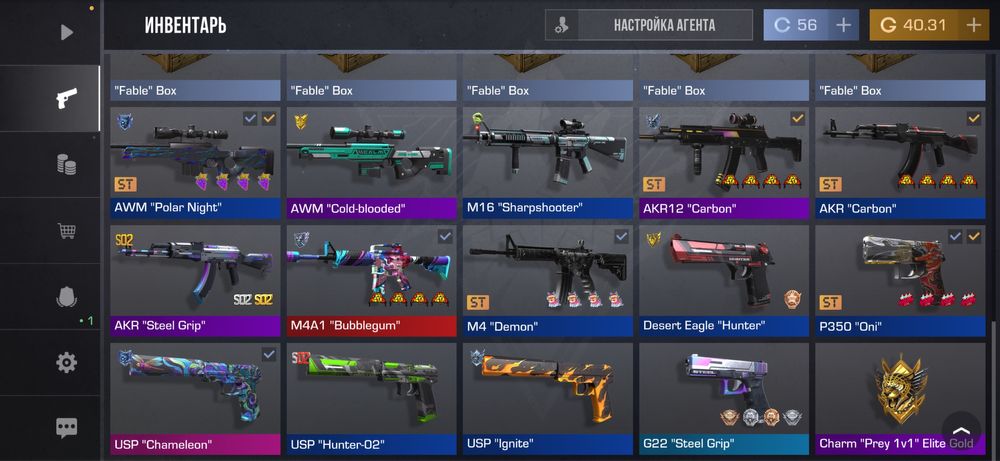This screenshot has height=461, width=1000.
Task: Open the Charm Prey 1v1 Elite Gold item
Action: coord(900,399)
